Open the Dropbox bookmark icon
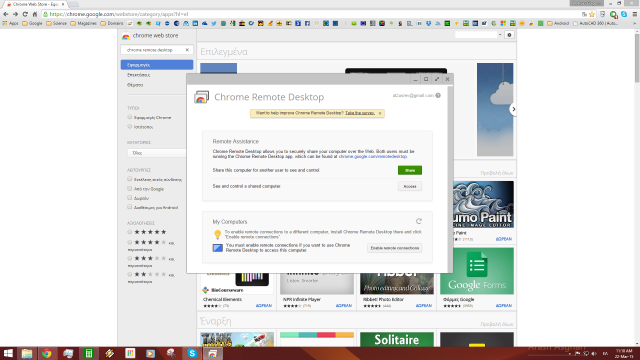Viewport: 640px width, 360px height. point(429,23)
